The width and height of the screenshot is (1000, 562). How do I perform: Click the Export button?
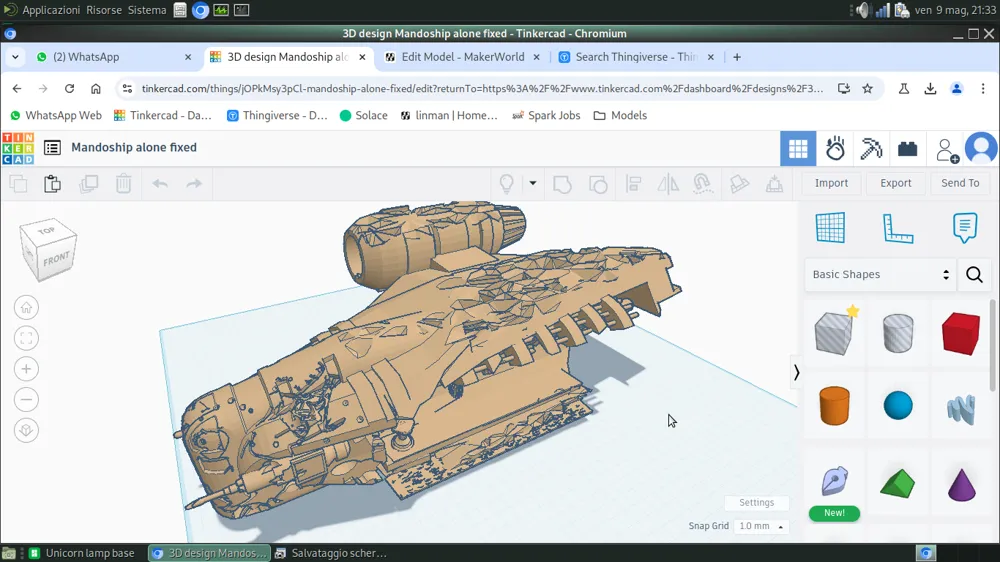(x=895, y=183)
